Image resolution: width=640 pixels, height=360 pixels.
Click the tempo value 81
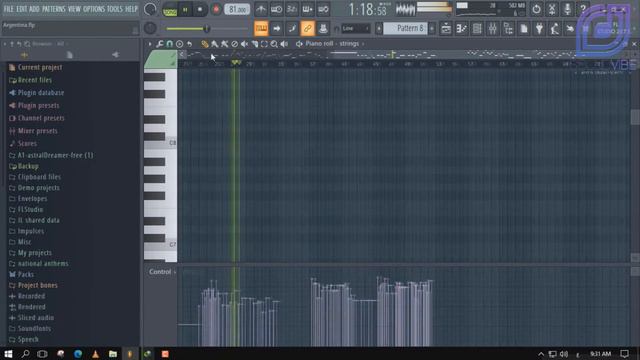[237, 9]
